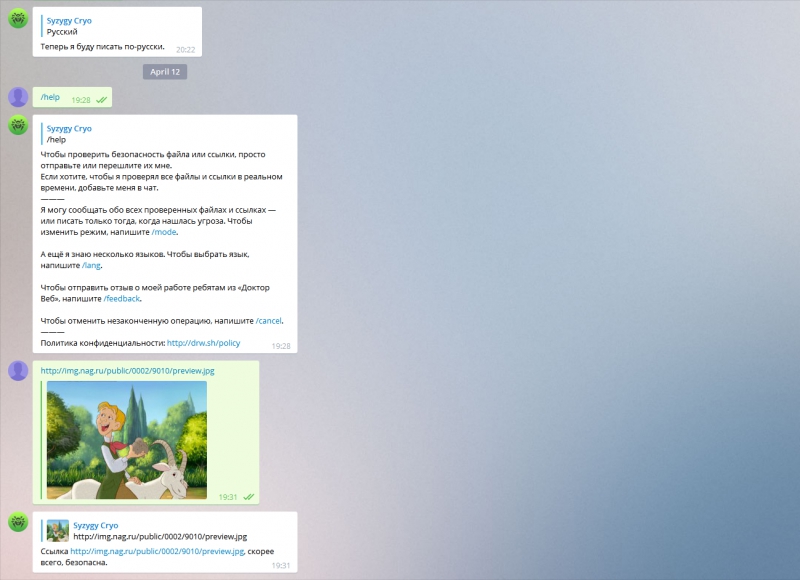
Task: Click the bot avatar beside the Ссылка safe result
Action: coord(18,522)
